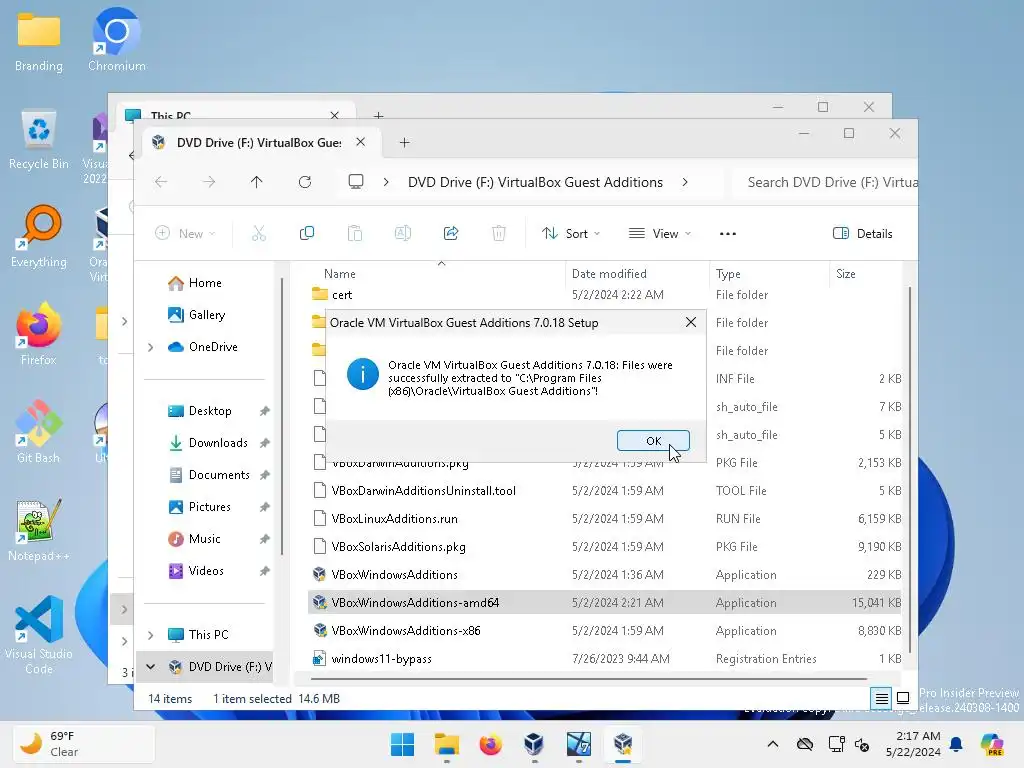The width and height of the screenshot is (1024, 768).
Task: Open the See more ellipsis menu
Action: pos(728,234)
